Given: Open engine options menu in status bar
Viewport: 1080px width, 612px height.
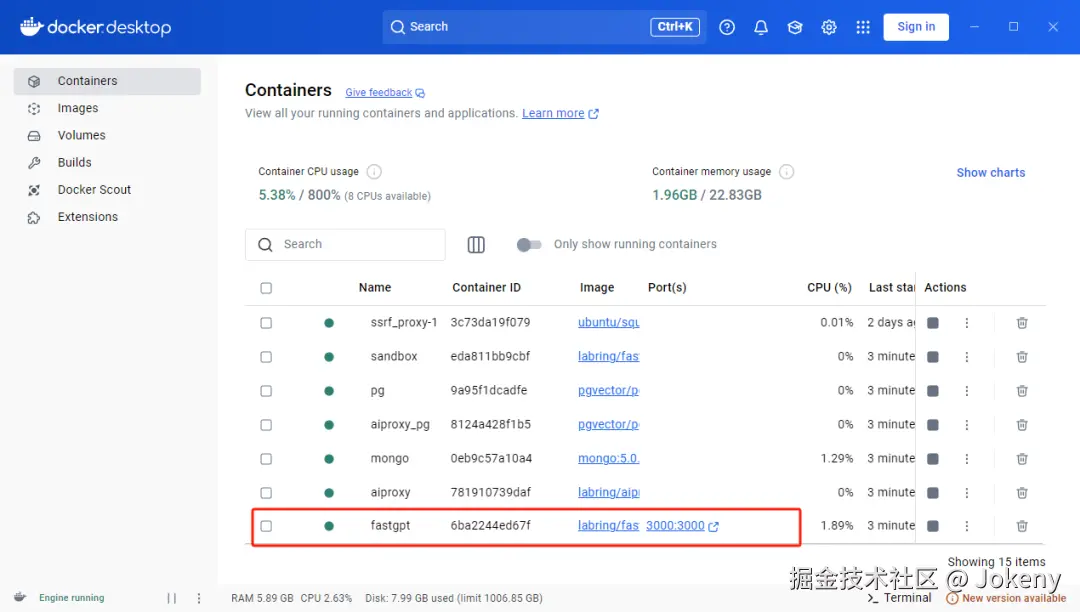Looking at the screenshot, I should point(199,598).
